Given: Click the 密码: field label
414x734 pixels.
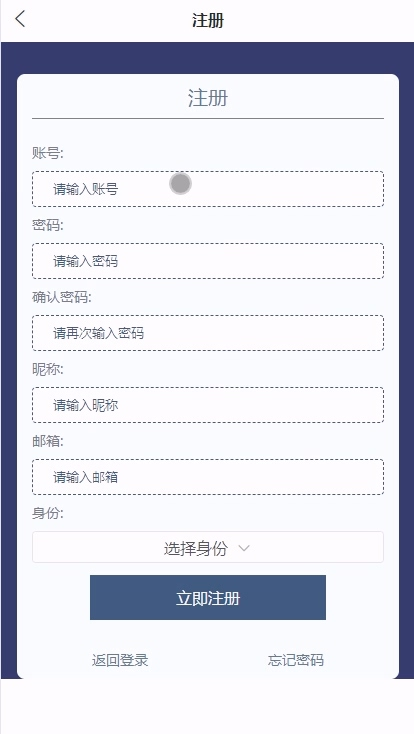Looking at the screenshot, I should [x=48, y=225].
